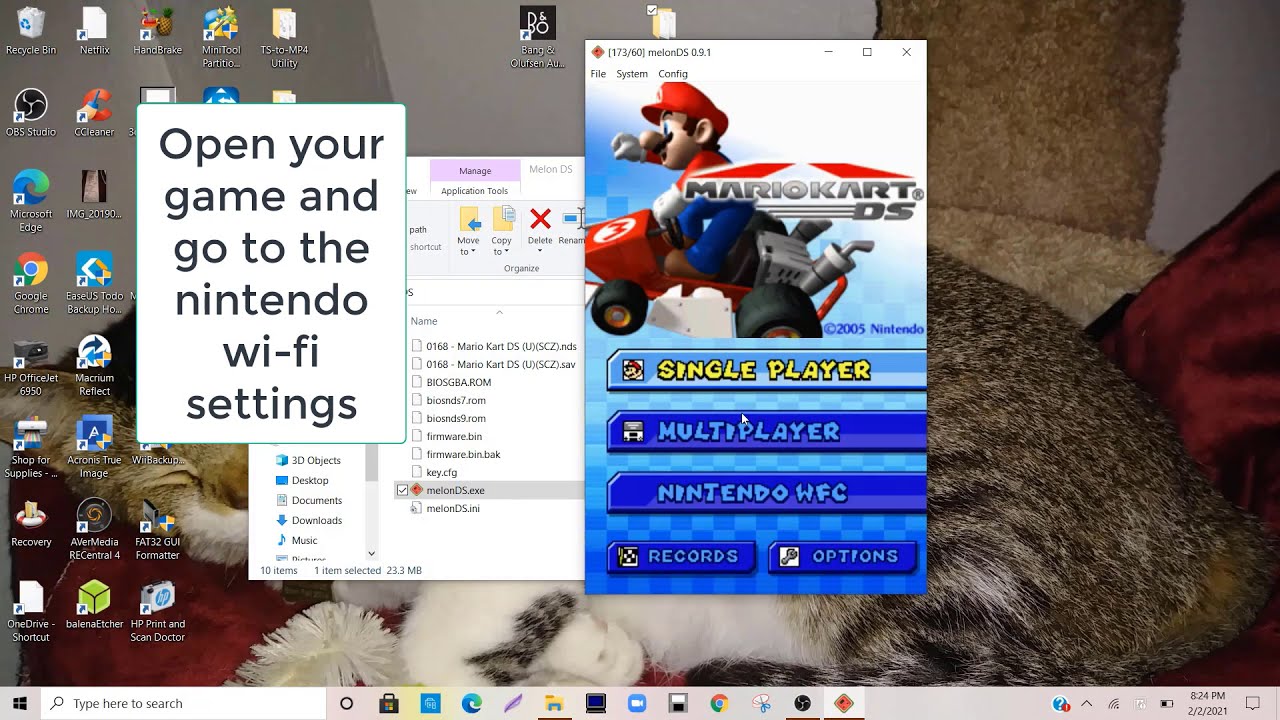The height and width of the screenshot is (720, 1280).
Task: Launch CCleaner from the desktop
Action: click(94, 113)
